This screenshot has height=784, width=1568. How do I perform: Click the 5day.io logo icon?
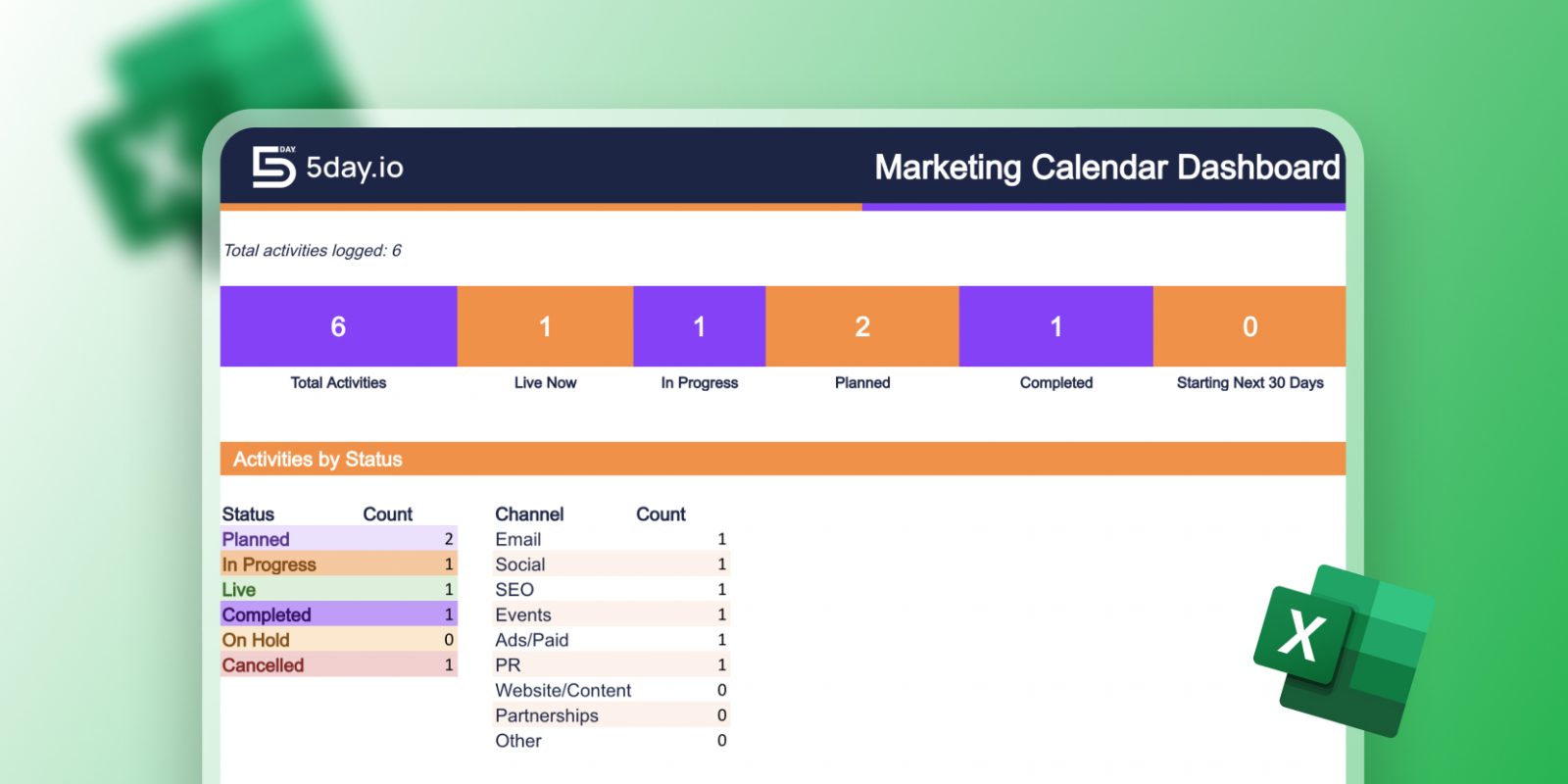(x=273, y=167)
